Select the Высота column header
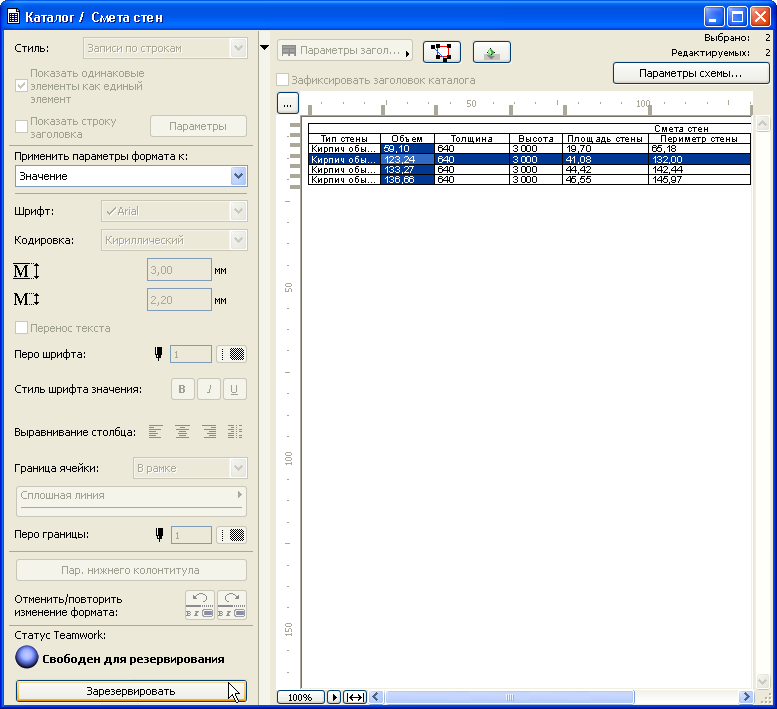This screenshot has width=777, height=709. click(536, 139)
